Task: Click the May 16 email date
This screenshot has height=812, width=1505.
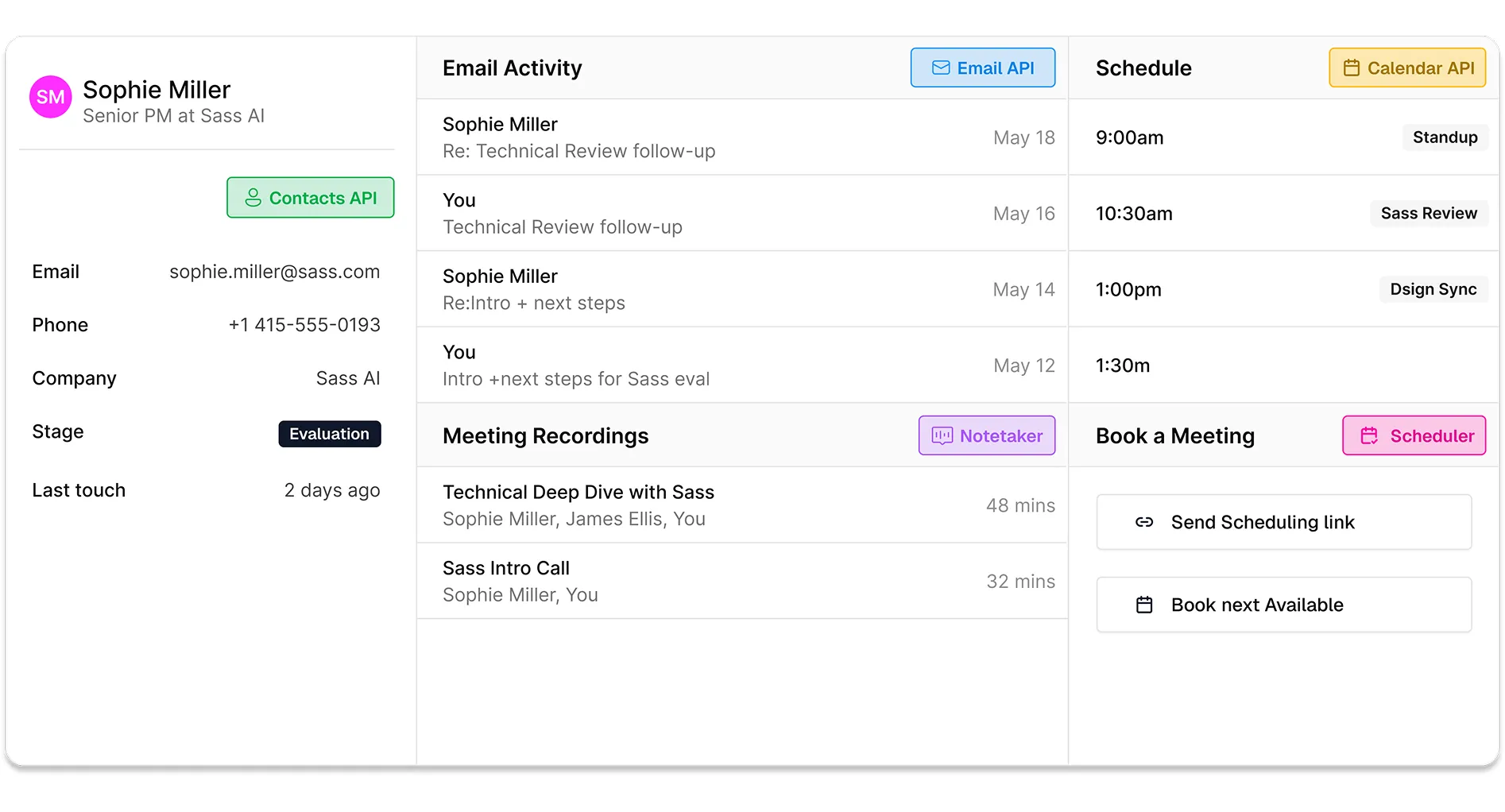Action: [1024, 214]
